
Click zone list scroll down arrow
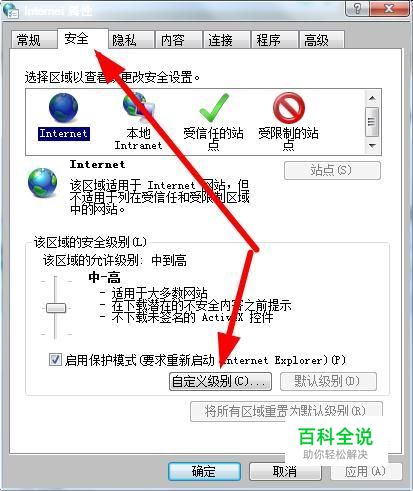click(x=372, y=146)
